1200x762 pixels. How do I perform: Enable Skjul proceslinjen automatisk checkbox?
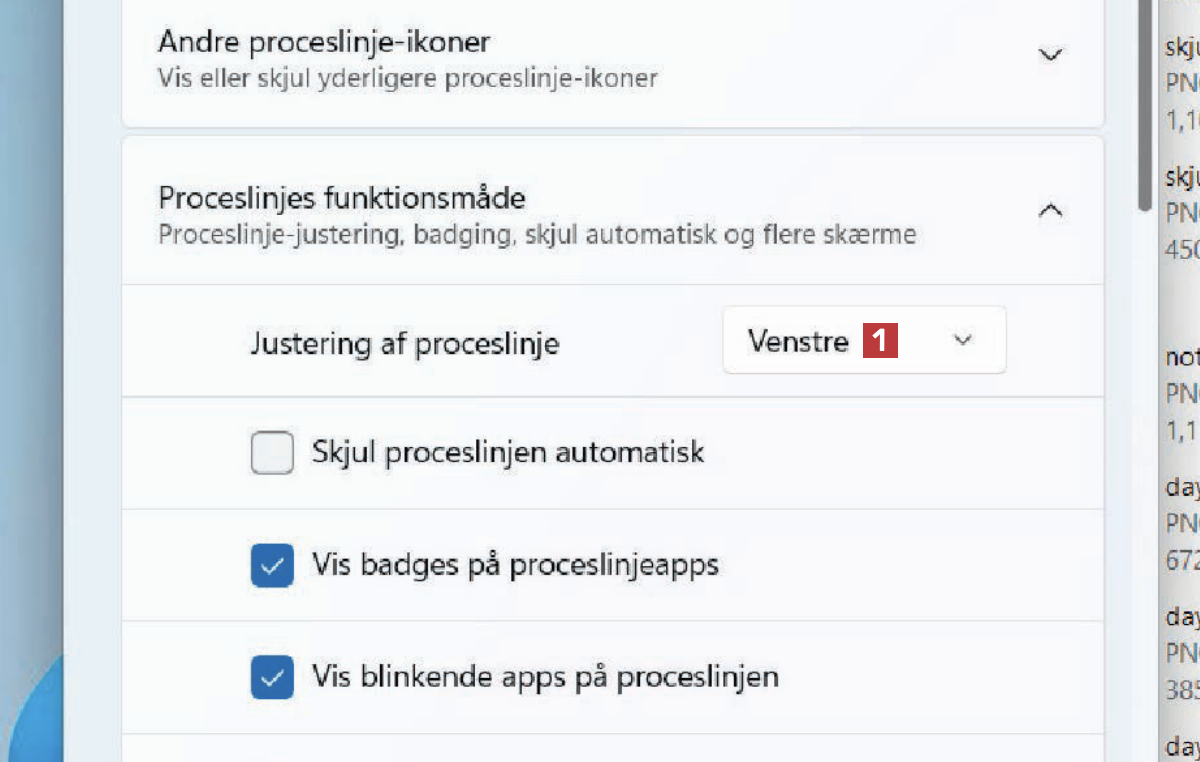click(272, 453)
